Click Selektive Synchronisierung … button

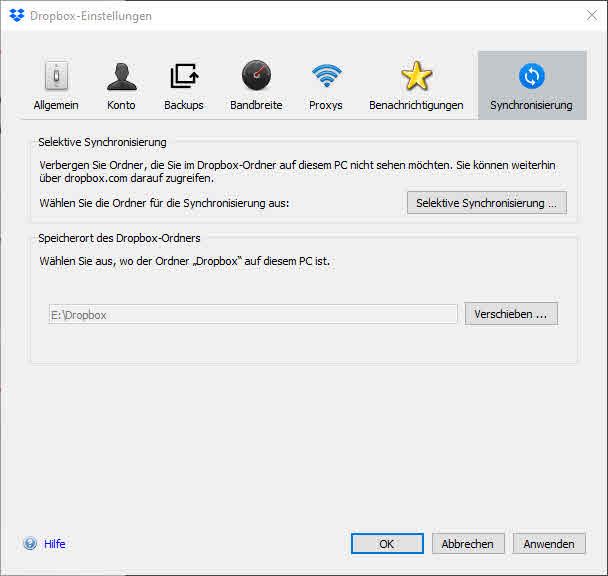pyautogui.click(x=487, y=203)
